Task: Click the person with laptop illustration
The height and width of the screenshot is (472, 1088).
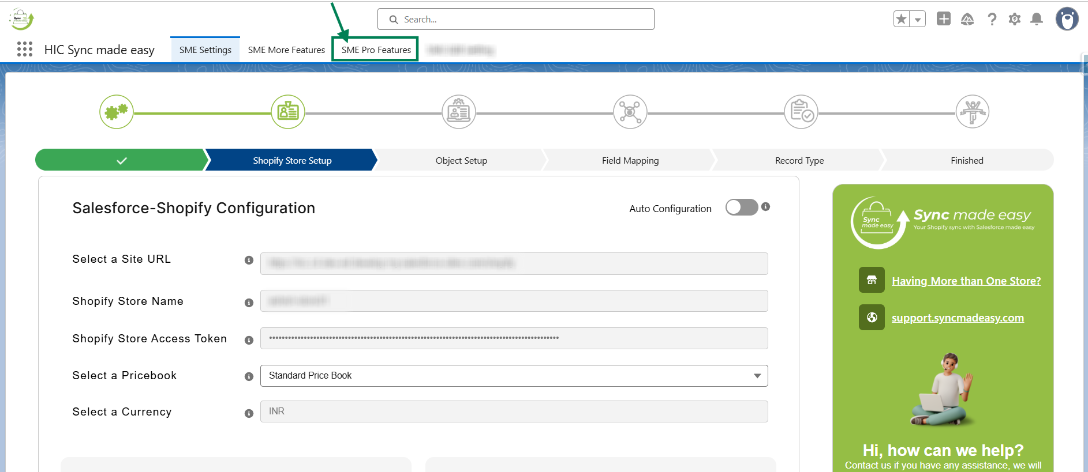Action: pyautogui.click(x=943, y=389)
